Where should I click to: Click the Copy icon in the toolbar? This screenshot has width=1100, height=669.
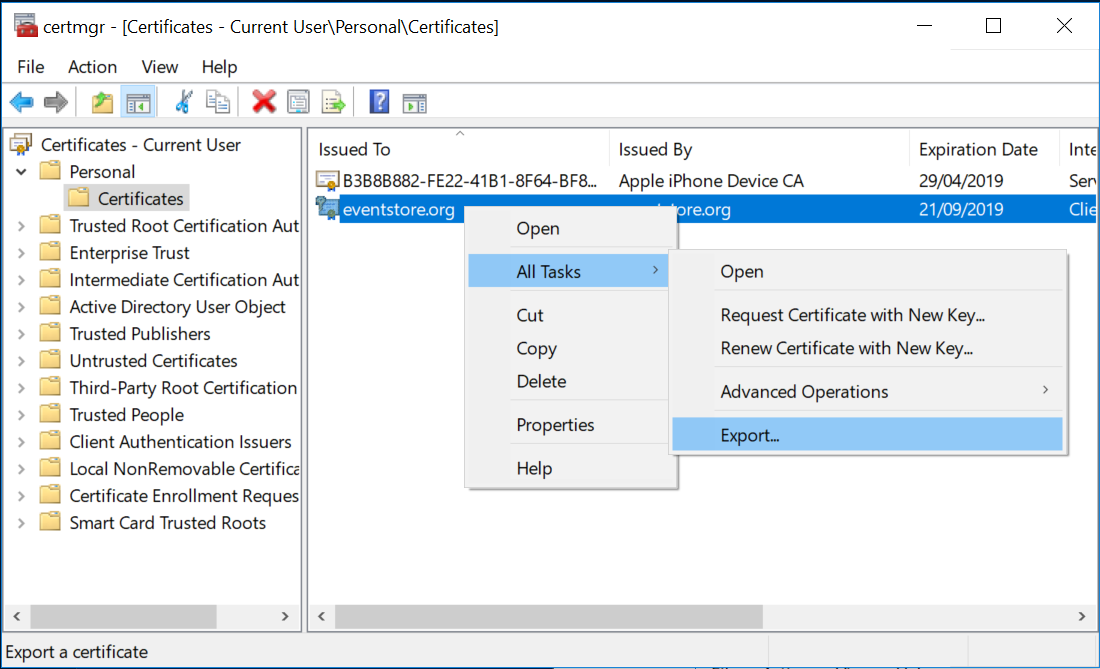pyautogui.click(x=218, y=101)
